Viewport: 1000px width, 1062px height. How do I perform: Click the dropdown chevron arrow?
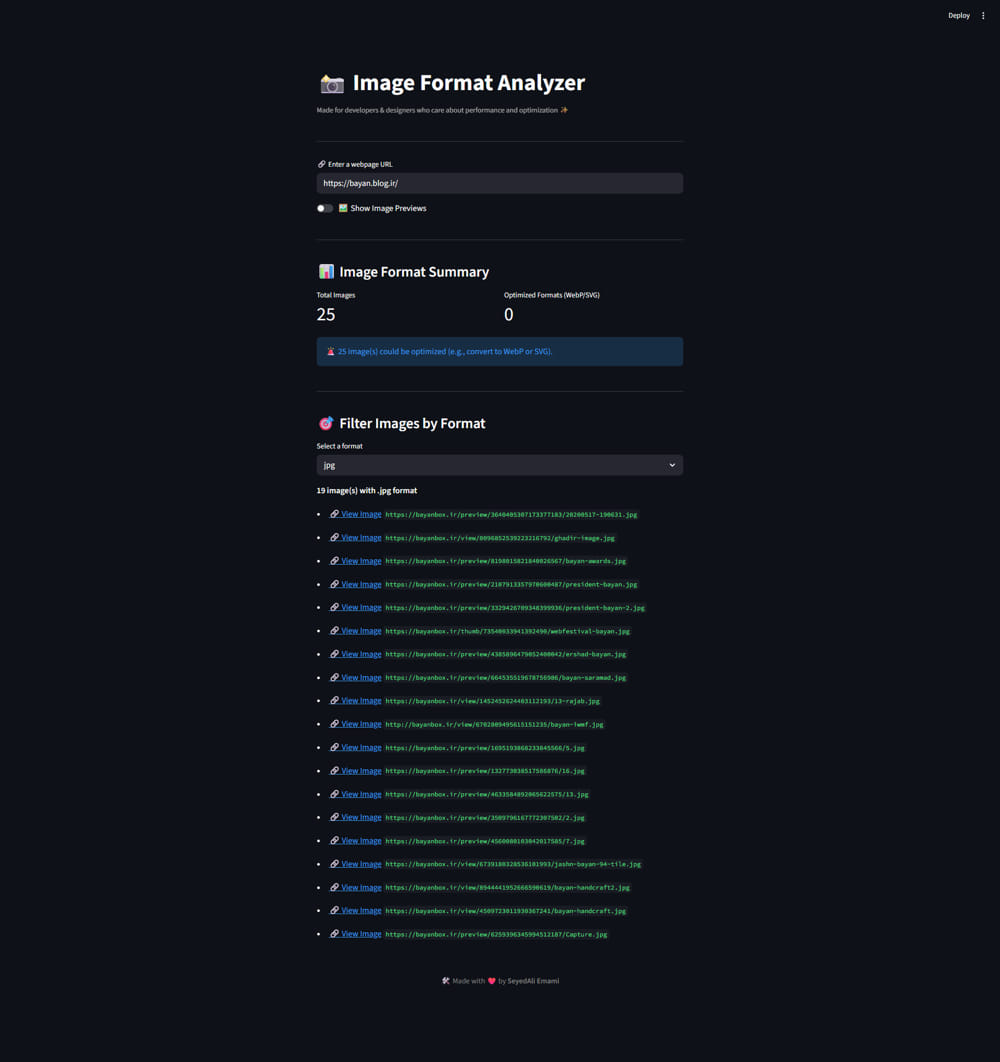[672, 465]
